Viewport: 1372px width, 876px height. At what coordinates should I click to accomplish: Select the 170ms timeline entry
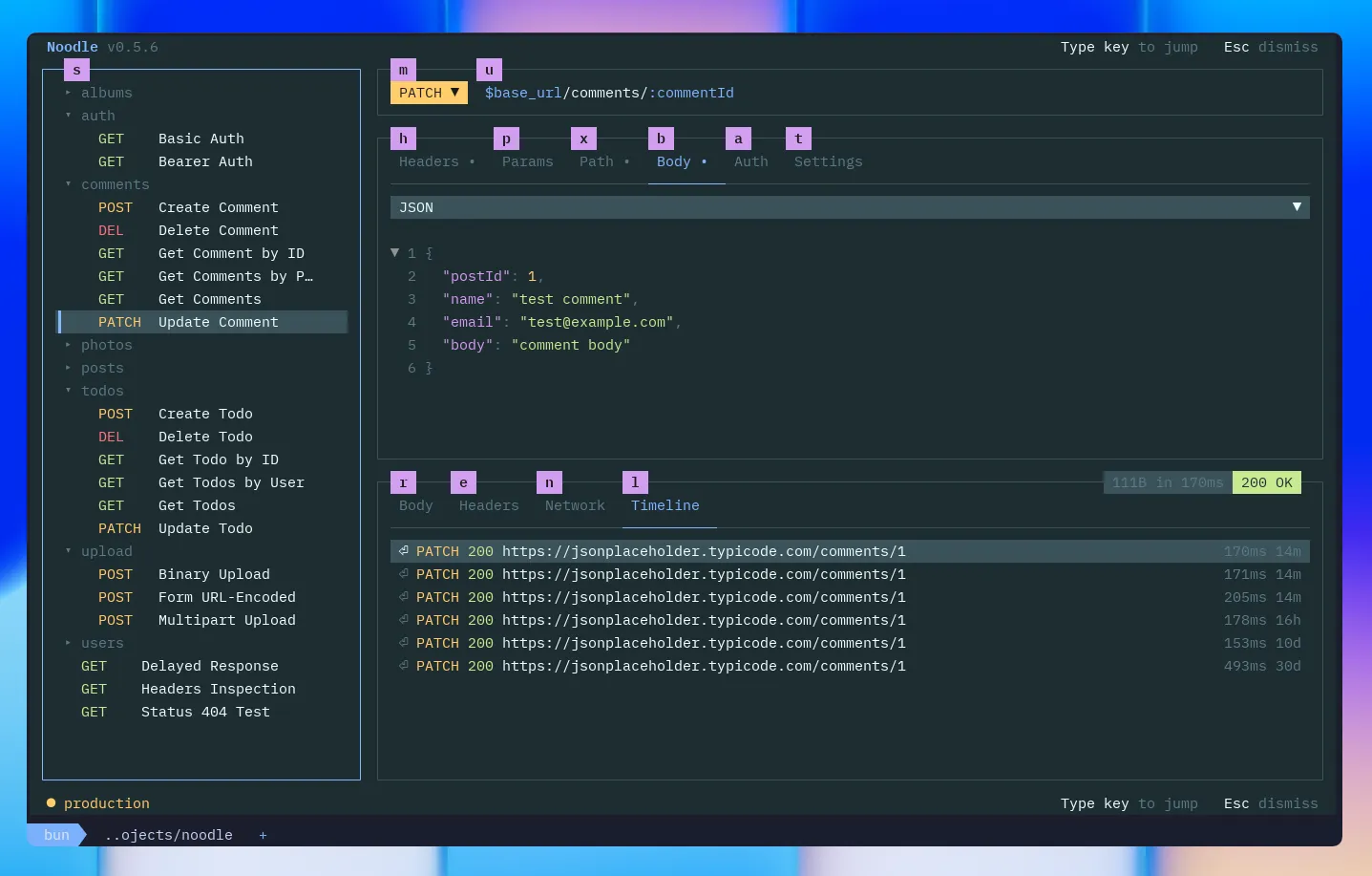click(x=850, y=551)
